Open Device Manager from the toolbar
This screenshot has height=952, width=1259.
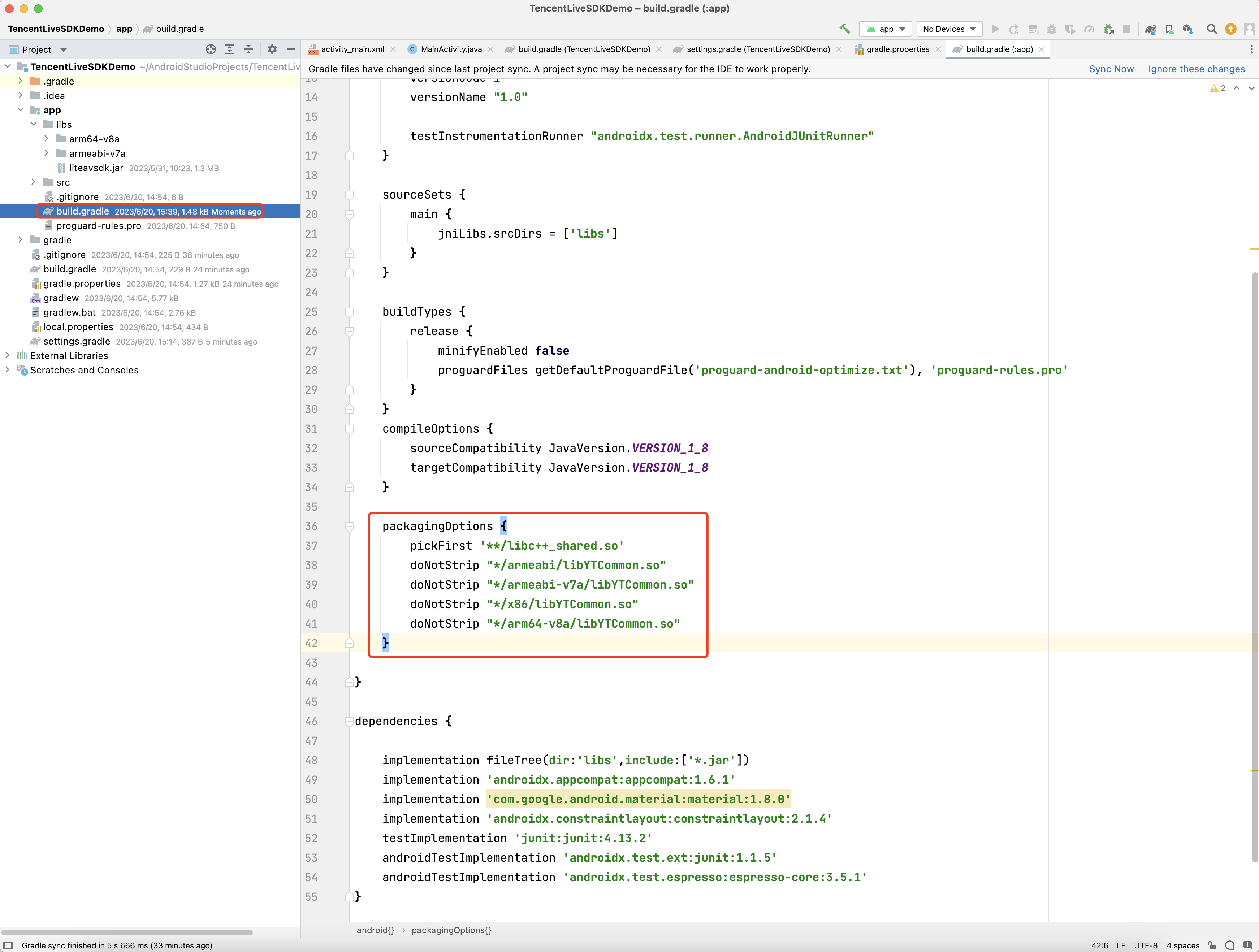1169,29
